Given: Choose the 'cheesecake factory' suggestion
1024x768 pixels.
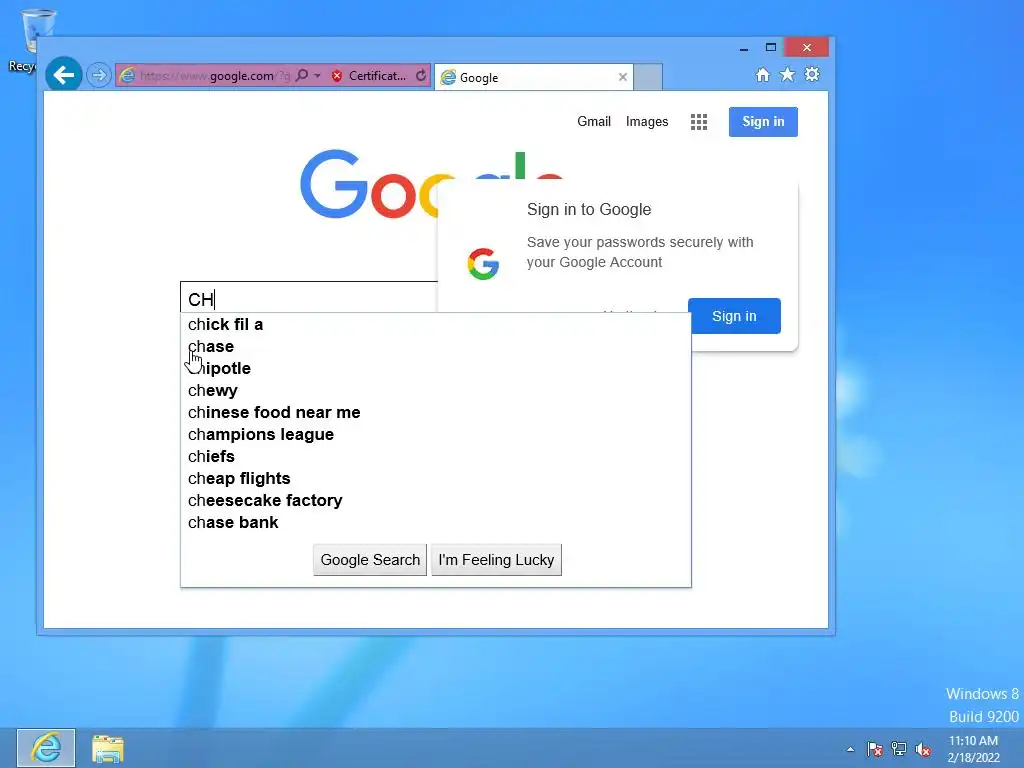Looking at the screenshot, I should pos(436,500).
